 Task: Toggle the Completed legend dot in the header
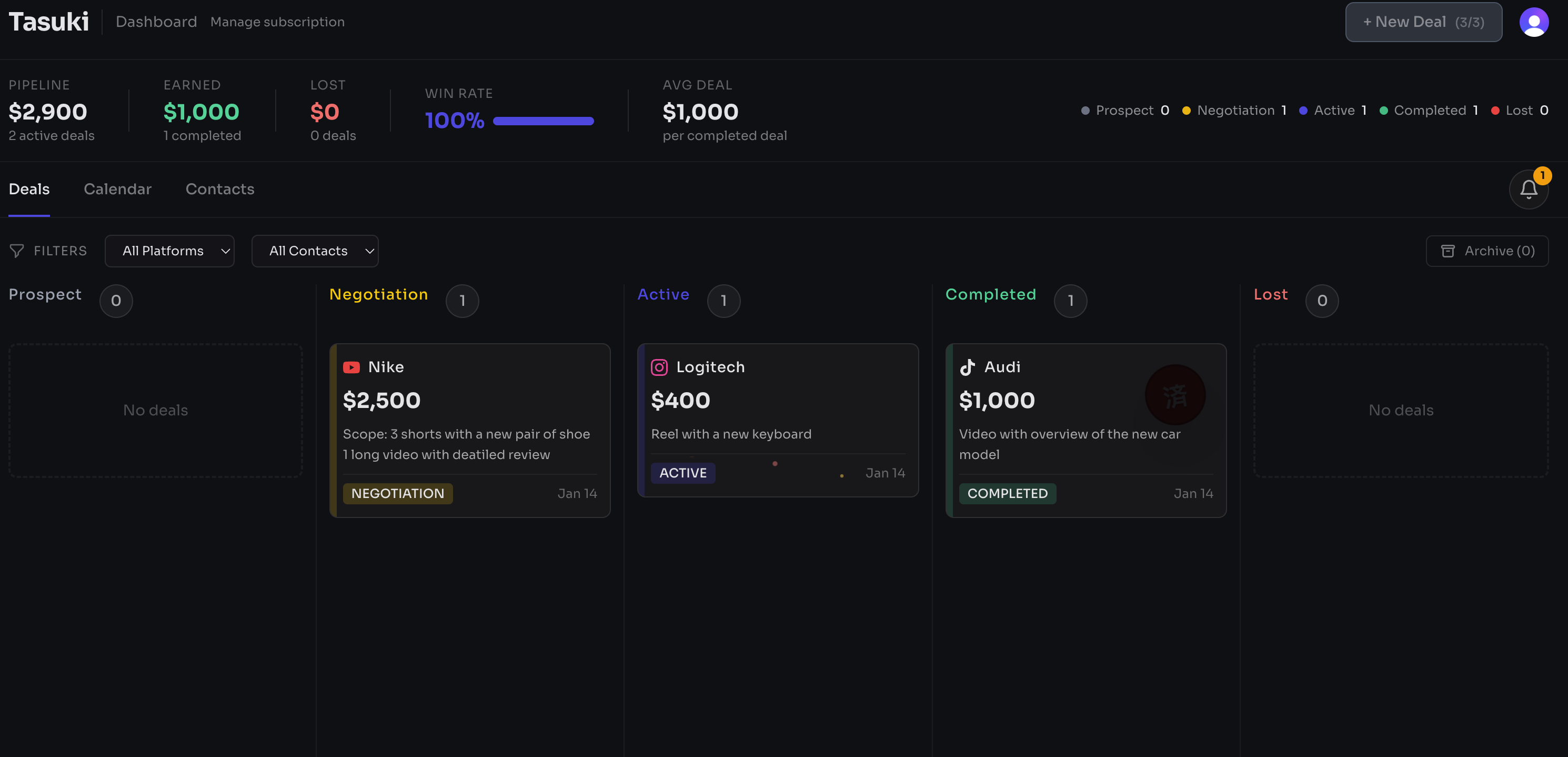(1384, 110)
